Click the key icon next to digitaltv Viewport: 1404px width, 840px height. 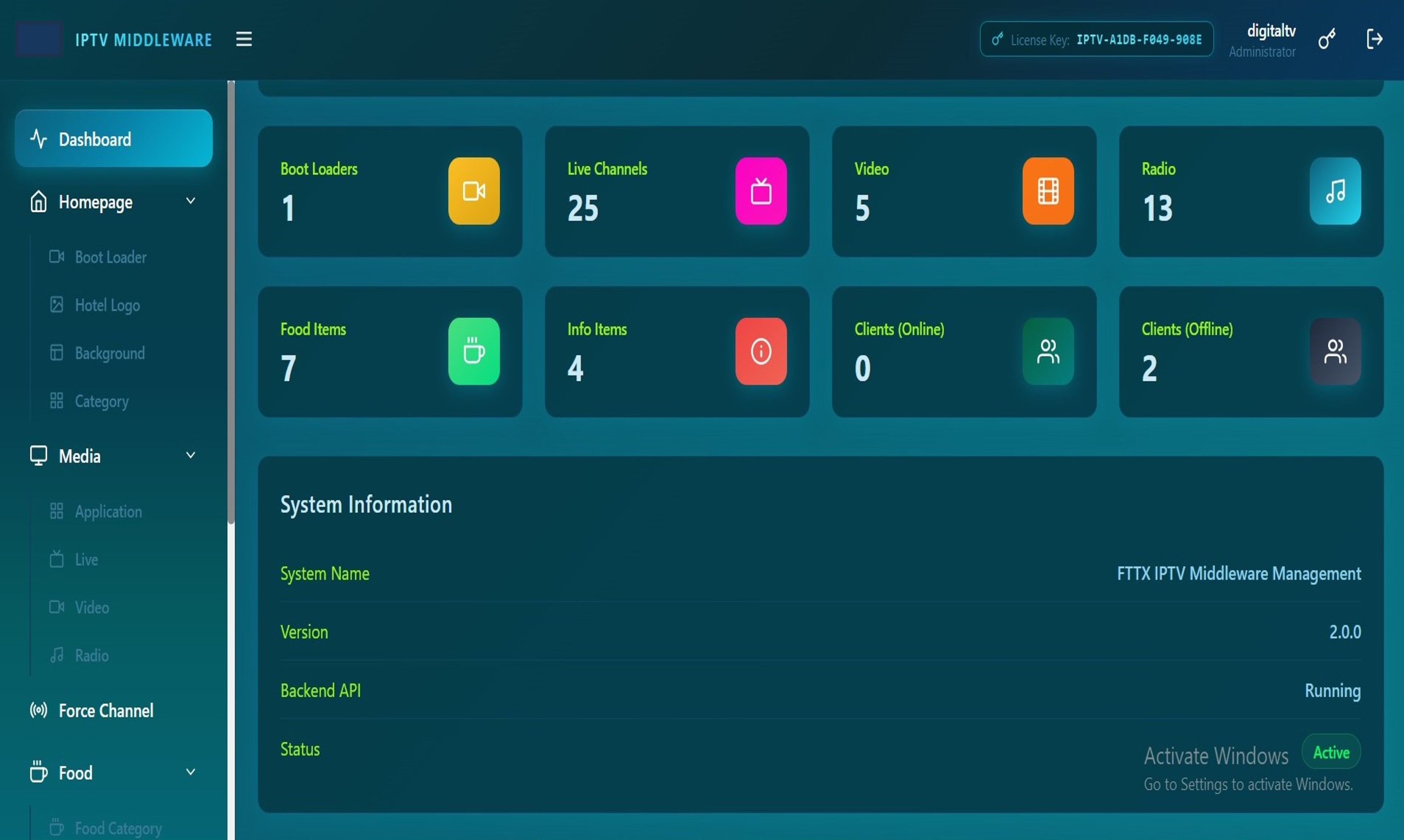(x=1327, y=39)
